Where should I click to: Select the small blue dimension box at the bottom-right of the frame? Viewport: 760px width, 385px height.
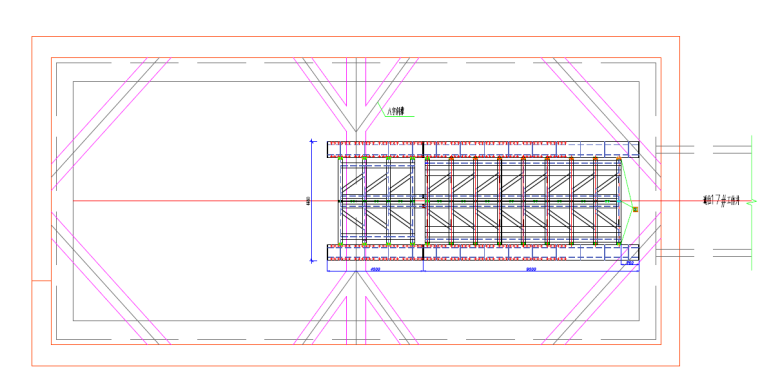tap(630, 262)
